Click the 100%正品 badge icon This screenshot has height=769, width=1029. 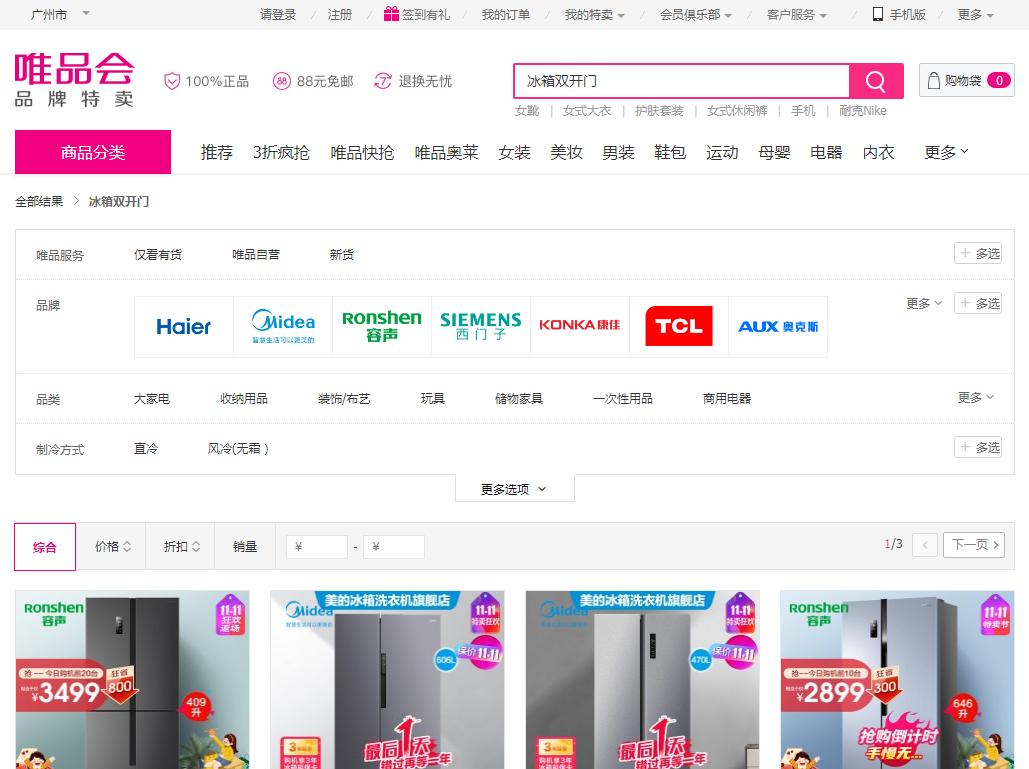pos(173,81)
